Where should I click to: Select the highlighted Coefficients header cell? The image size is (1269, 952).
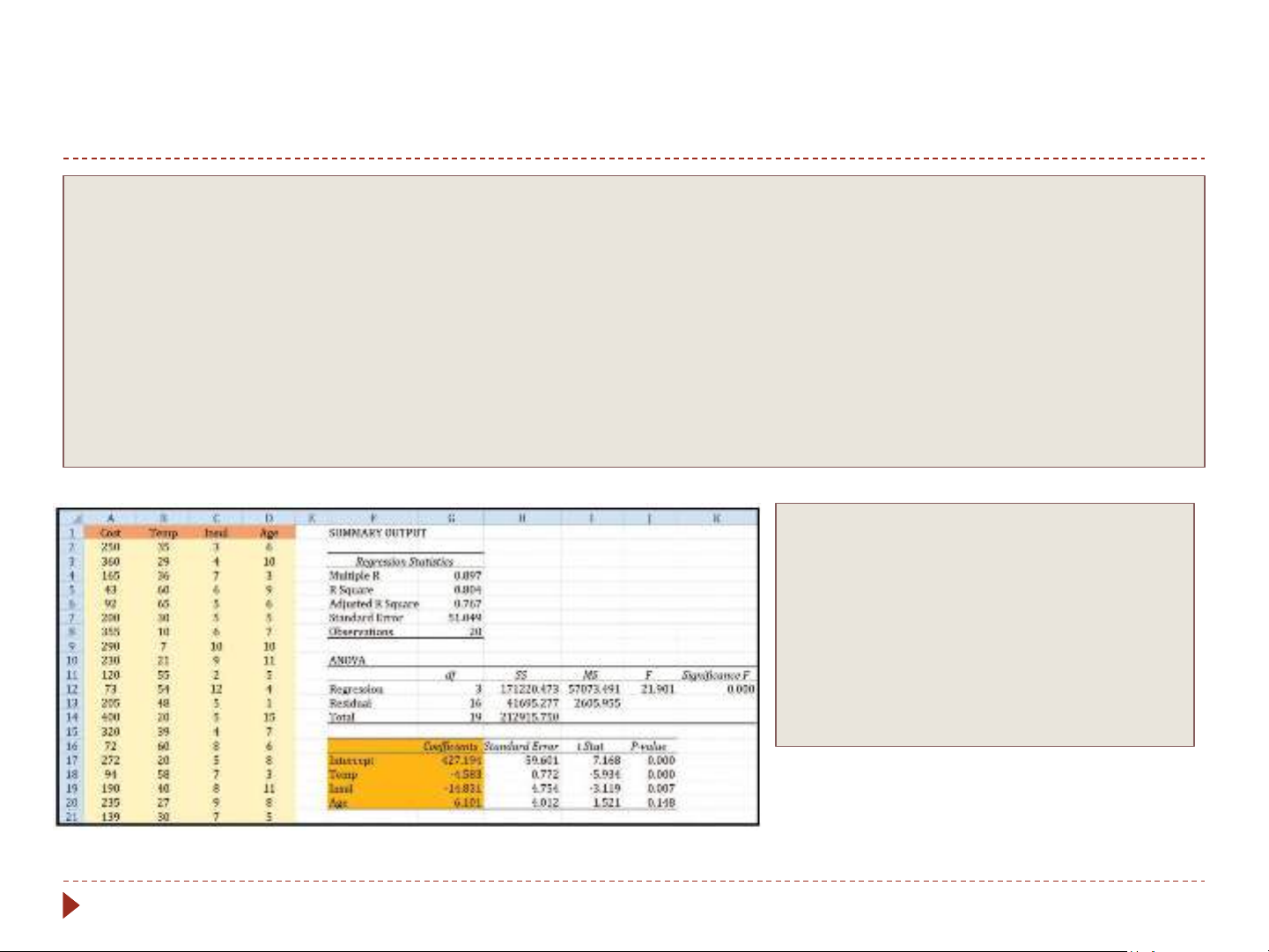click(x=449, y=746)
